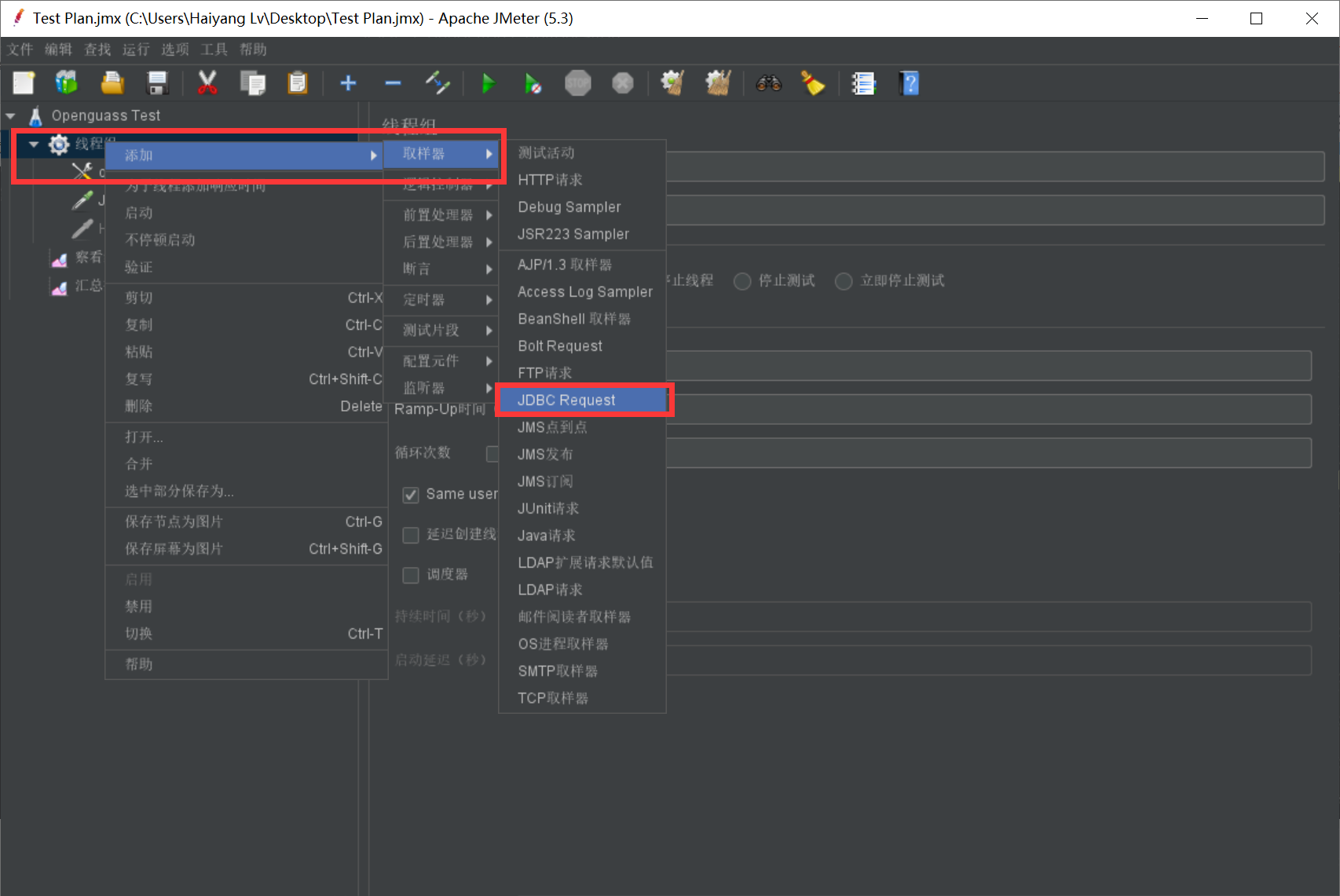Click the Copy icon in toolbar
Screen dimensions: 1340x896
253,82
